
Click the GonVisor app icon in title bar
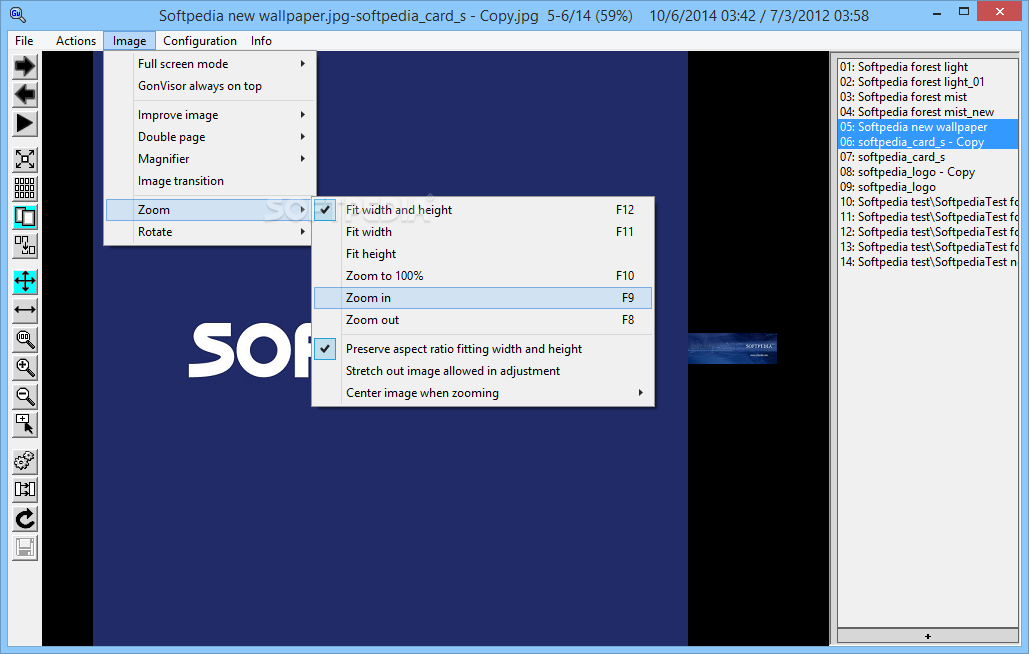pyautogui.click(x=17, y=14)
